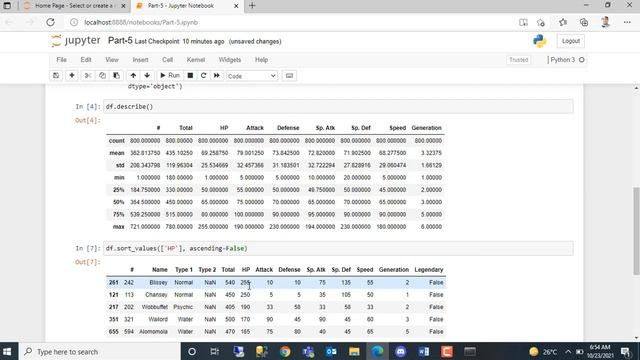Image resolution: width=640 pixels, height=360 pixels.
Task: Open browser favorites star icon
Action: (x=562, y=22)
